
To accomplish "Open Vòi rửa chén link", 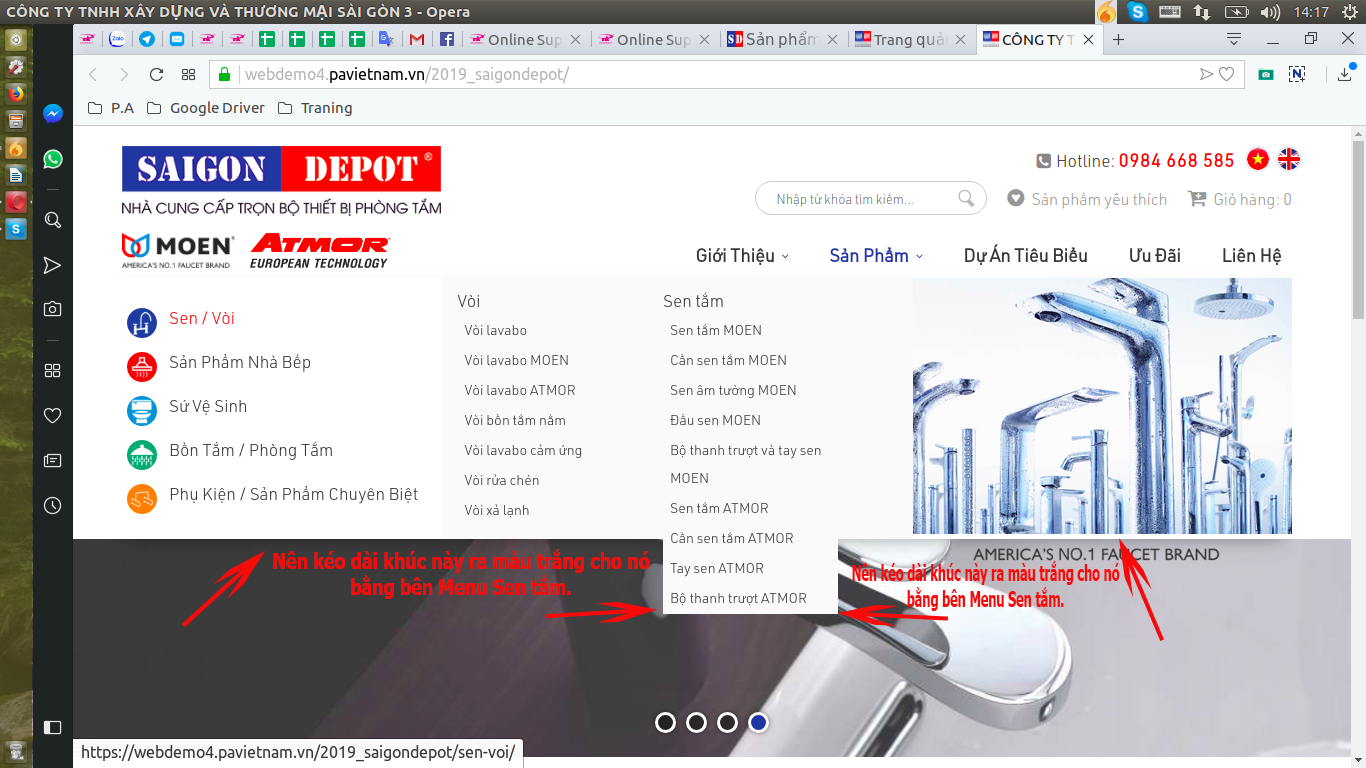I will coord(502,480).
